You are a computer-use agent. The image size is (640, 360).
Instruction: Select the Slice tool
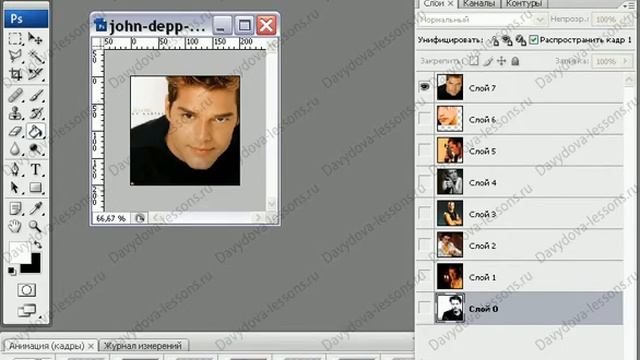(x=36, y=74)
